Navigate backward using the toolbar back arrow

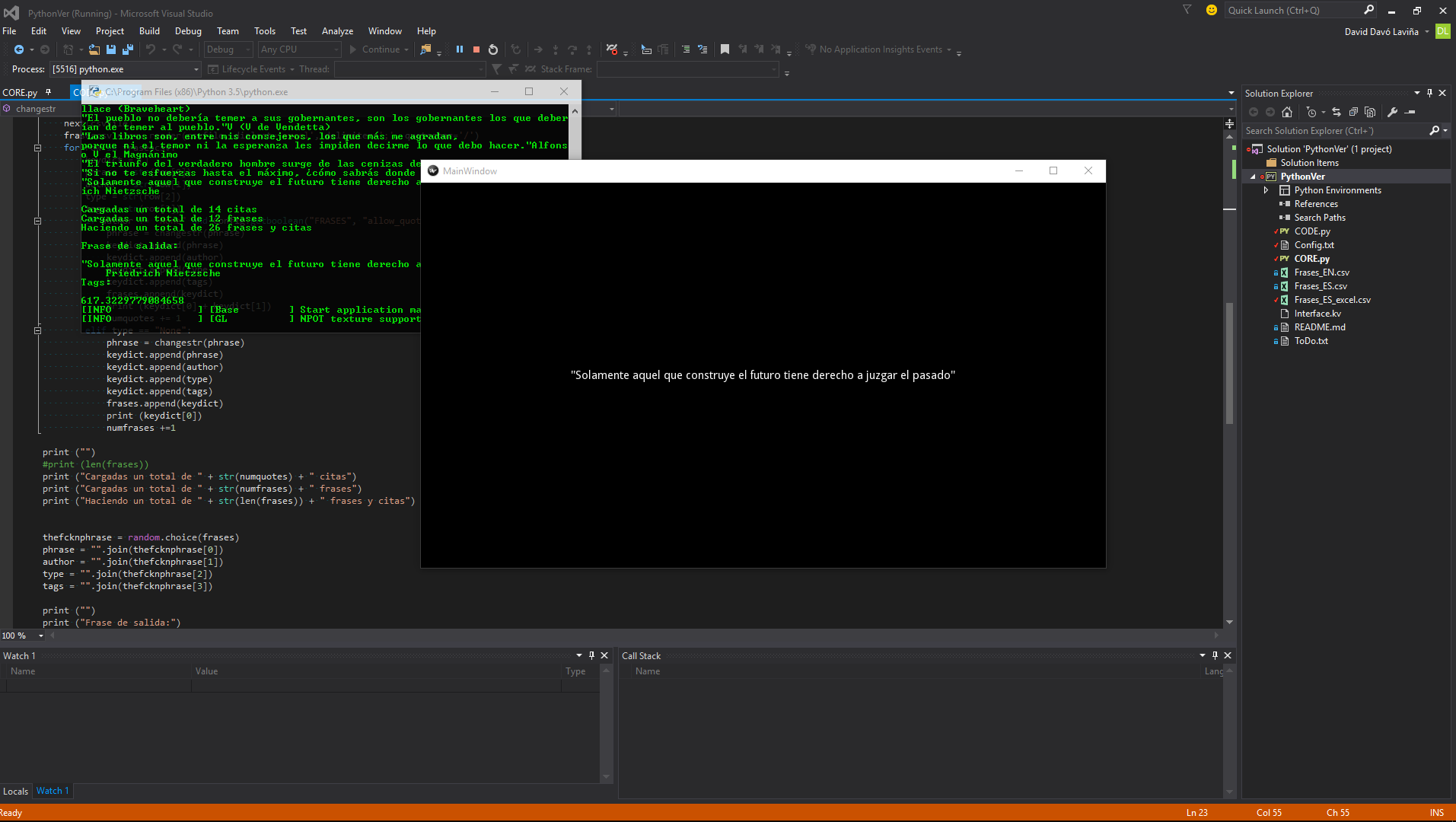19,49
